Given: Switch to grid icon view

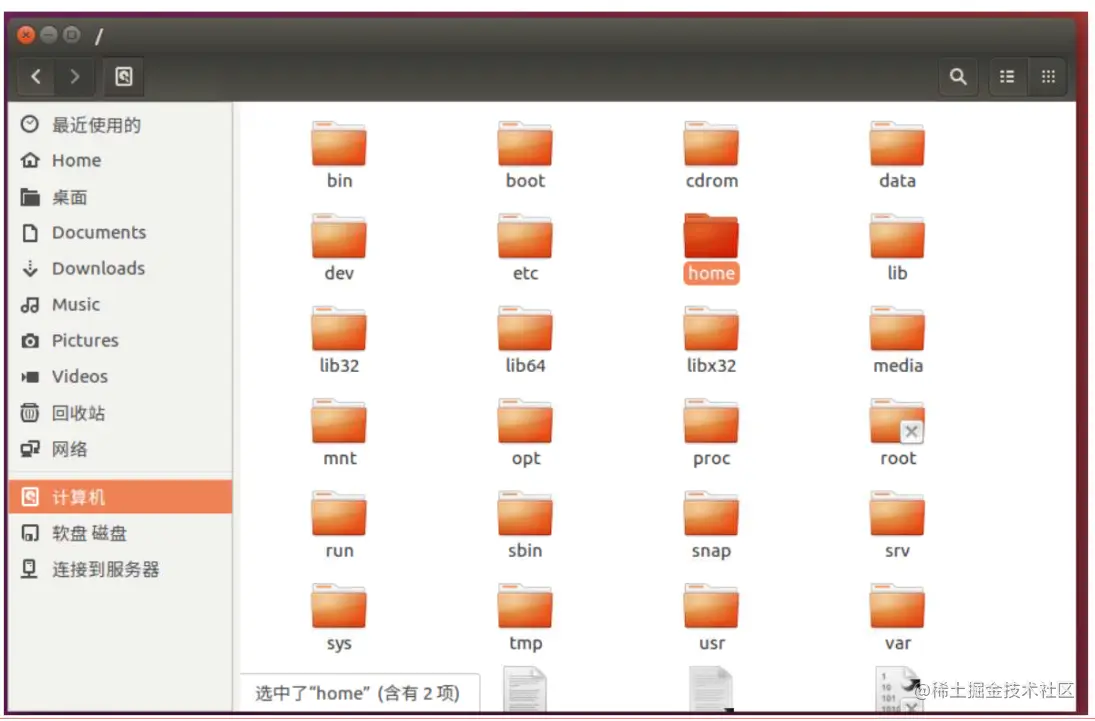Looking at the screenshot, I should click(x=1047, y=76).
